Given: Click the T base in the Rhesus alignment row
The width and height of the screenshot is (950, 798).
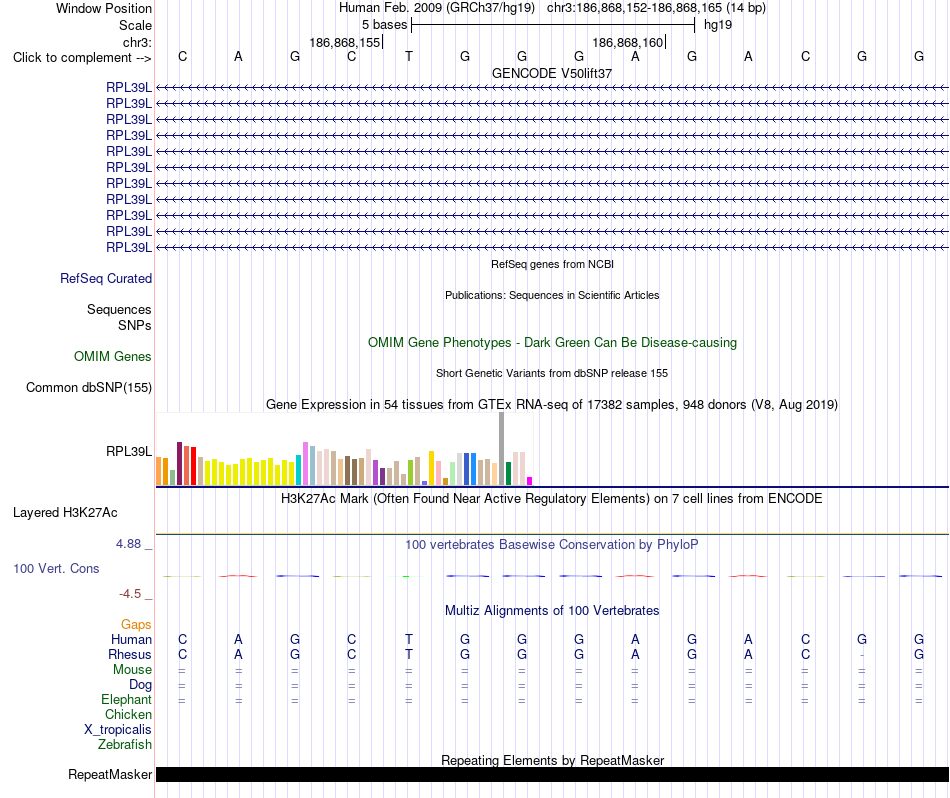Looking at the screenshot, I should point(409,654).
